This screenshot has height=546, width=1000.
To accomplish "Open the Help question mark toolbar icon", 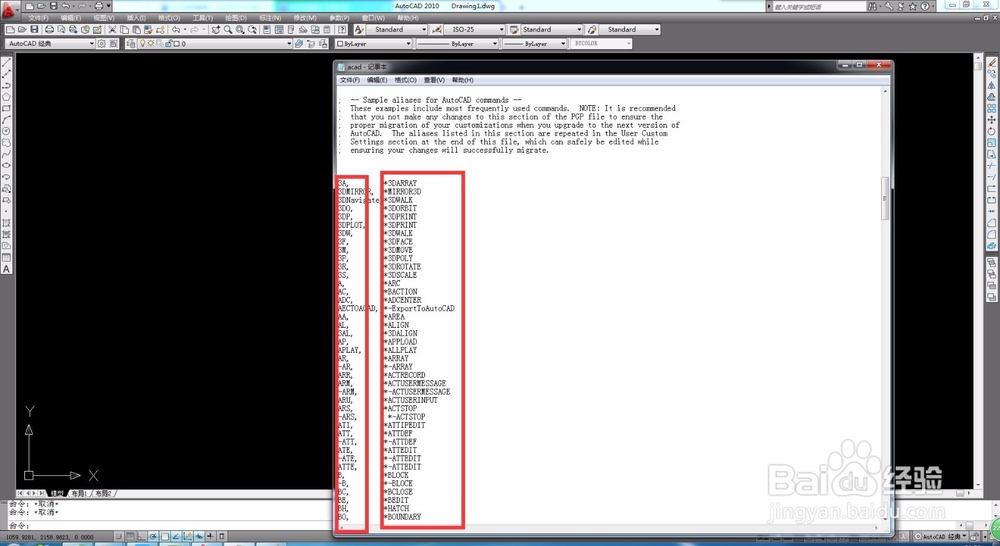I will (342, 29).
